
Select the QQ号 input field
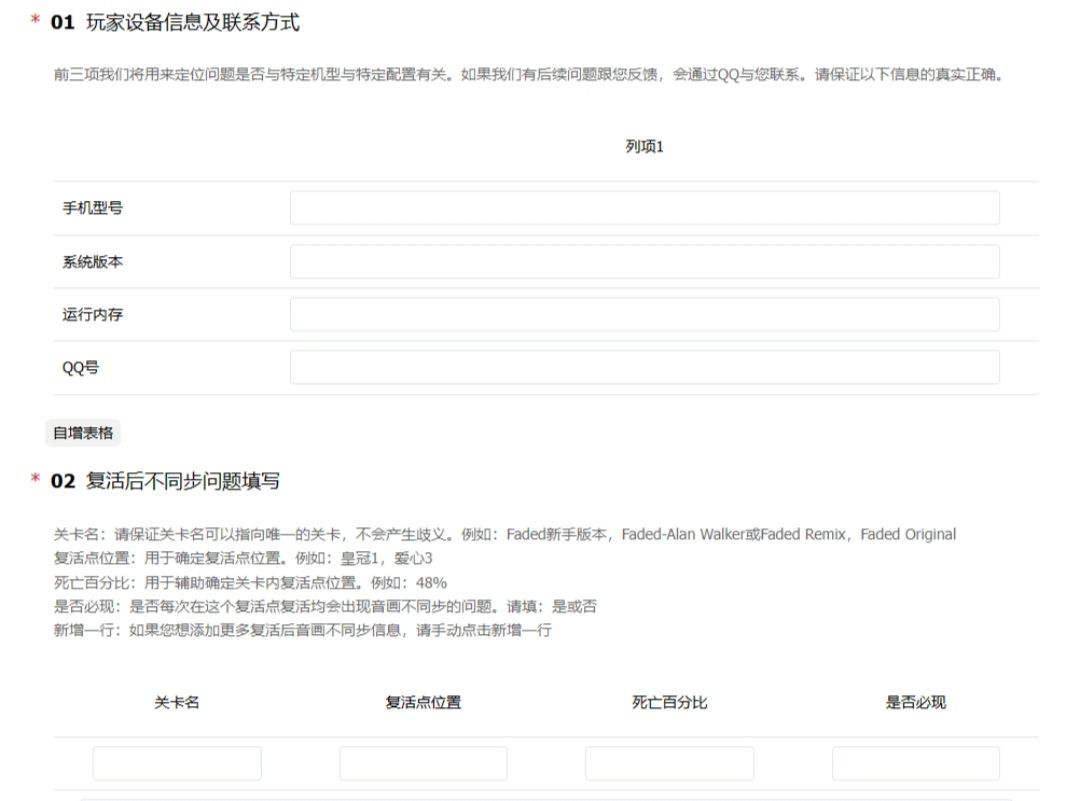644,367
